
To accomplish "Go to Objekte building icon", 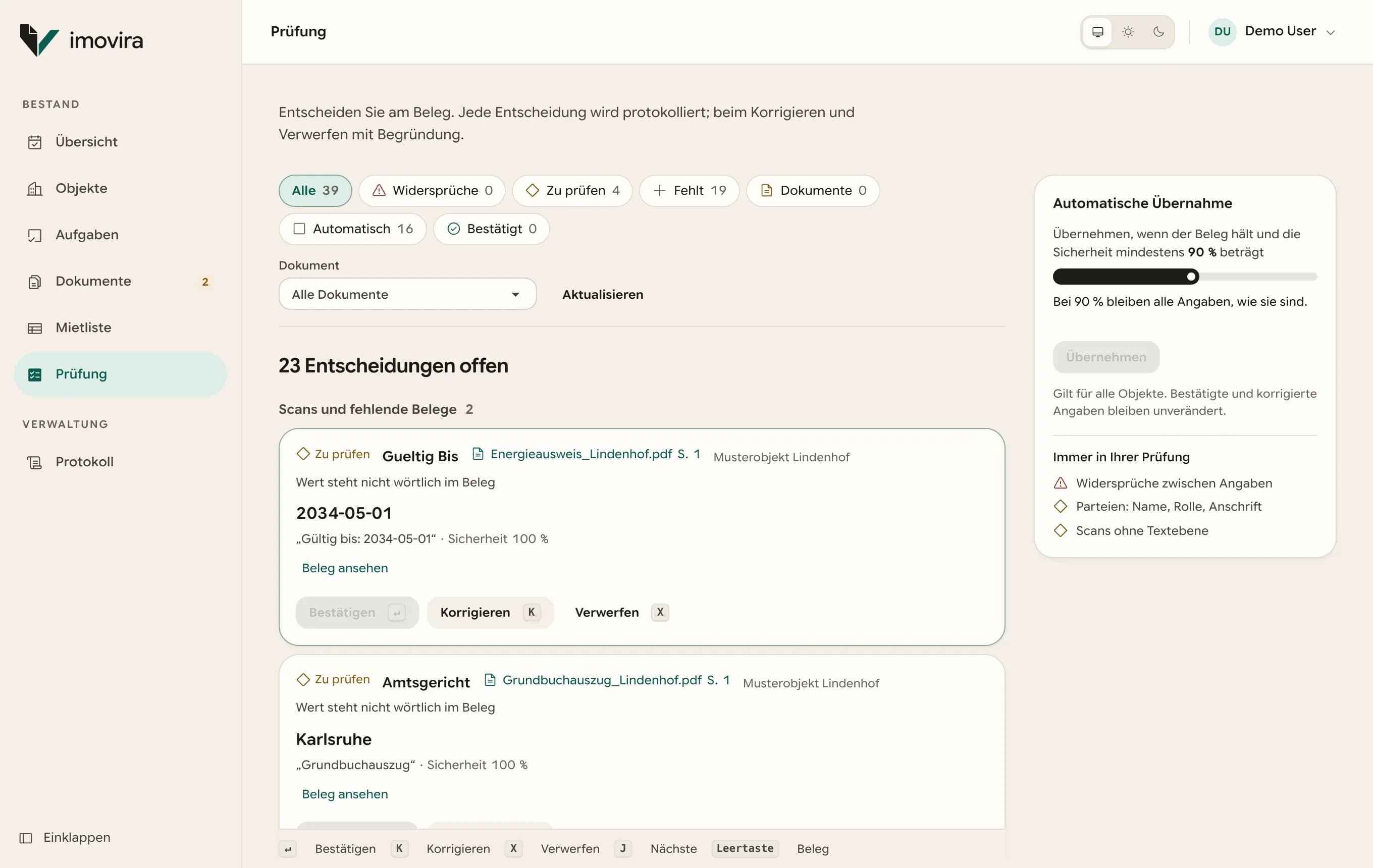I will click(35, 189).
